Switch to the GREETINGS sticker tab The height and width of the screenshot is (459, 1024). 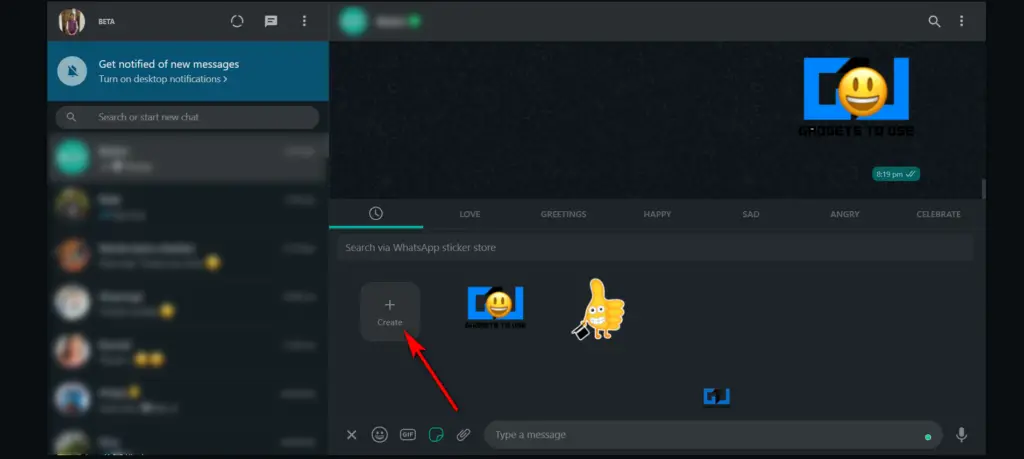click(x=564, y=214)
